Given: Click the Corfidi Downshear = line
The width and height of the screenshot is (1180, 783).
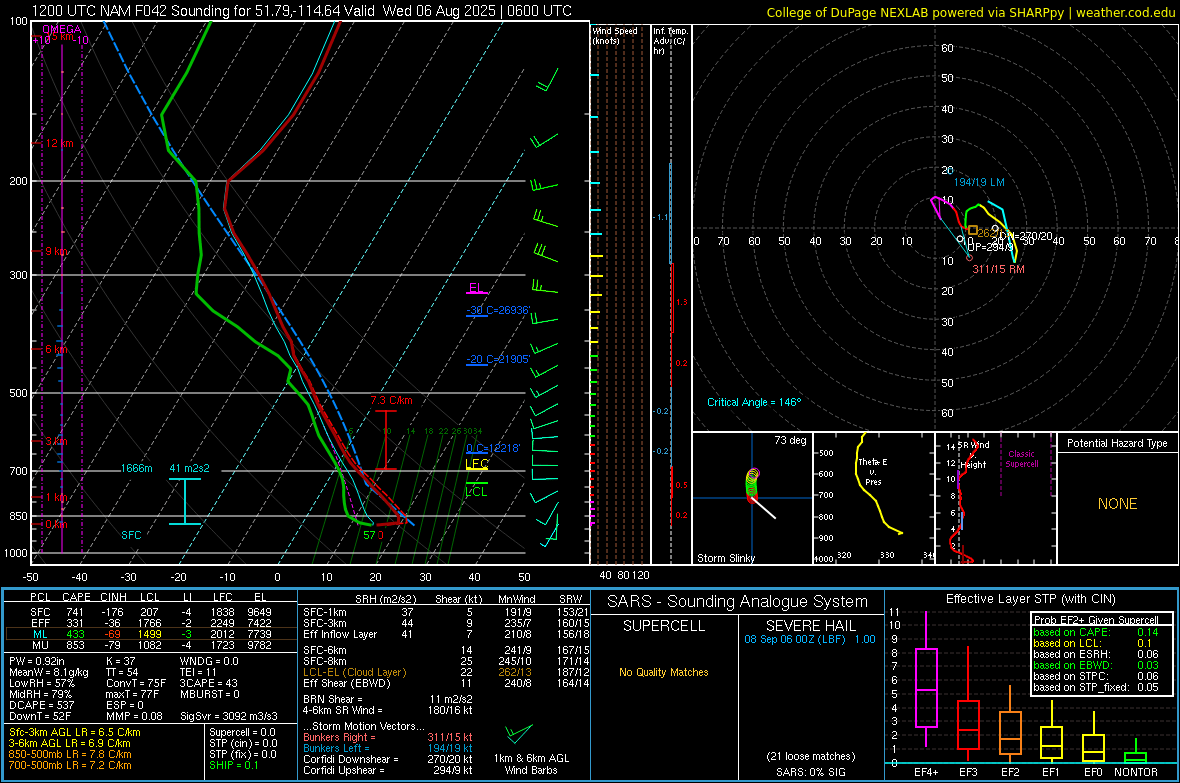Looking at the screenshot, I should tap(388, 759).
